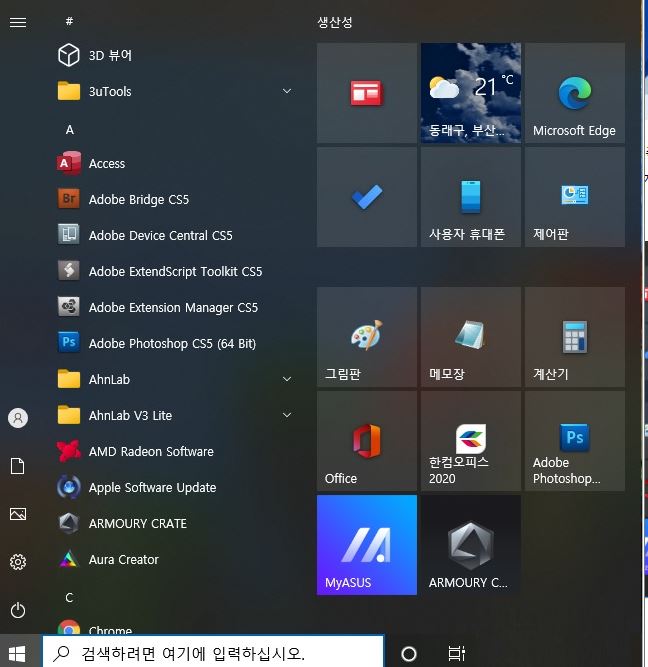Screen dimensions: 648x667
Task: Jump to the A letter header
Action: click(70, 130)
